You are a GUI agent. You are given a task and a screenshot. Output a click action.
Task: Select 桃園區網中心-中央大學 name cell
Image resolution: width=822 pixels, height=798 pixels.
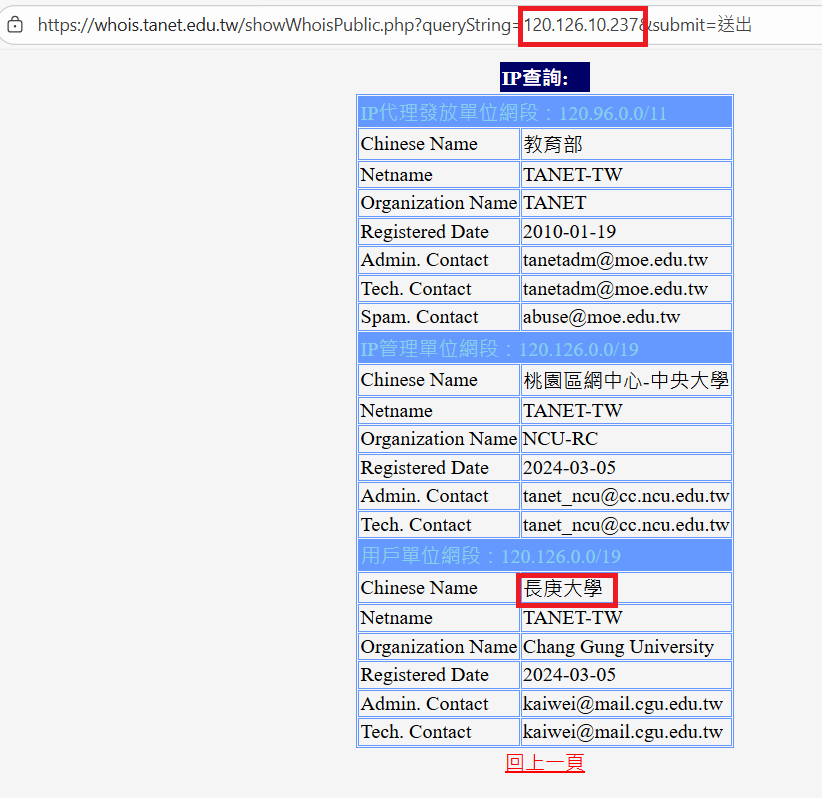pyautogui.click(x=626, y=380)
